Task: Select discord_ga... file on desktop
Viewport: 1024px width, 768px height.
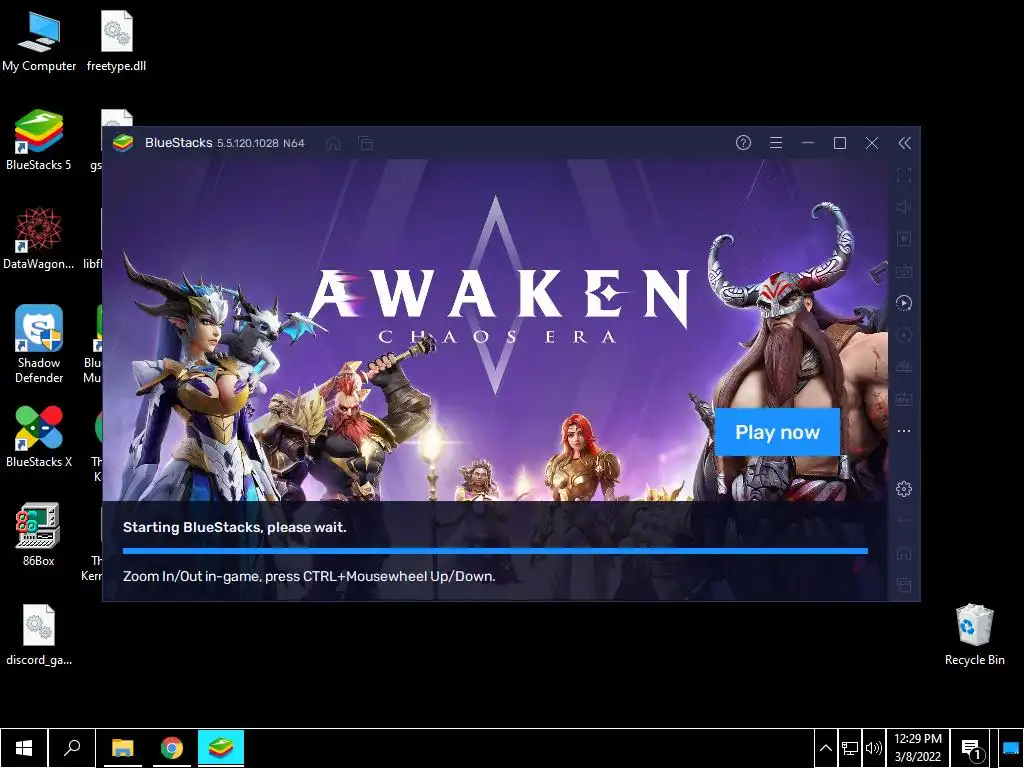Action: point(39,635)
